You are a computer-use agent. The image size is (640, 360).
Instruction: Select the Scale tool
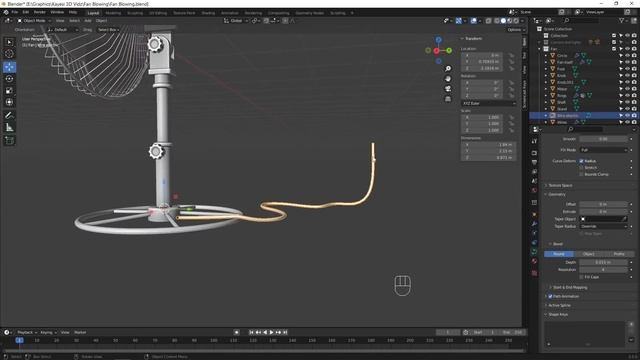[x=9, y=91]
